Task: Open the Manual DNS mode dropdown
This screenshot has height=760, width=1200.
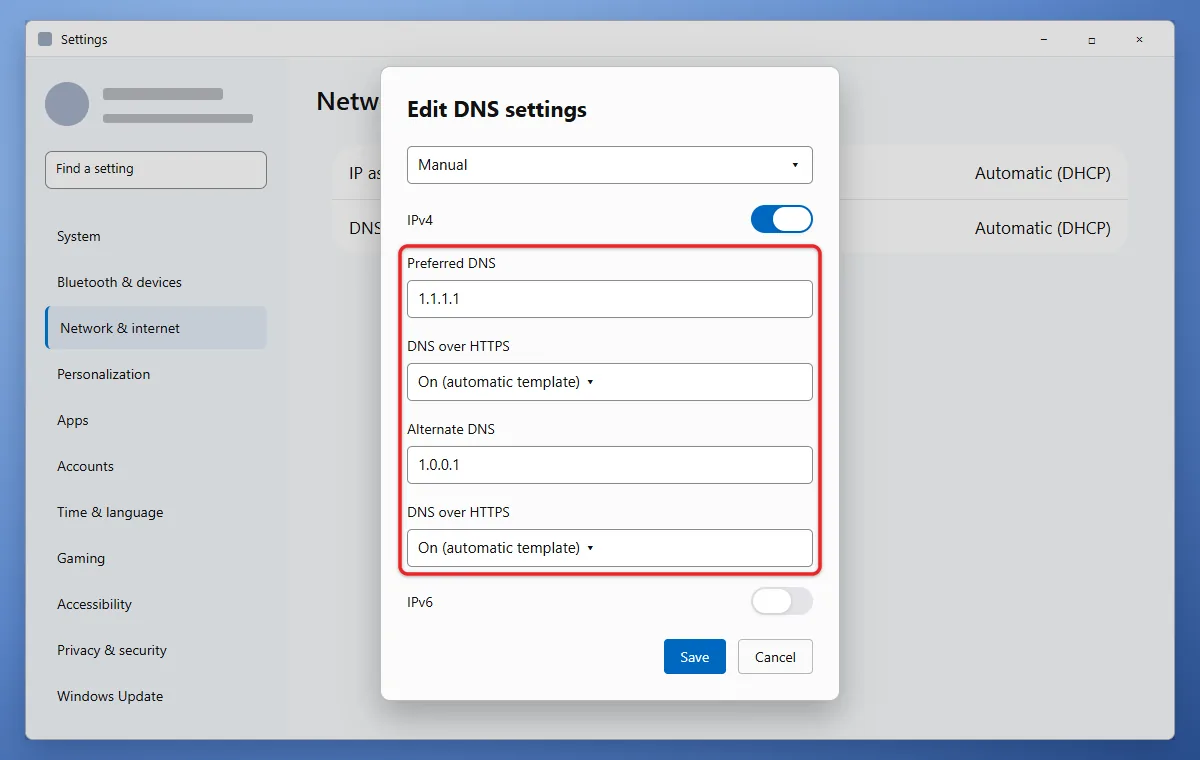Action: 610,165
